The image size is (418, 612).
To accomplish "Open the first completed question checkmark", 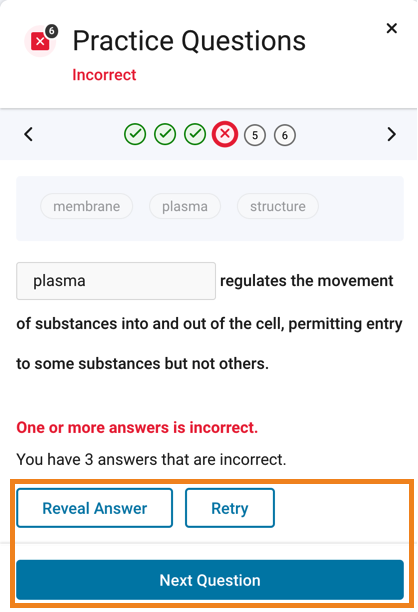I will 135,134.
